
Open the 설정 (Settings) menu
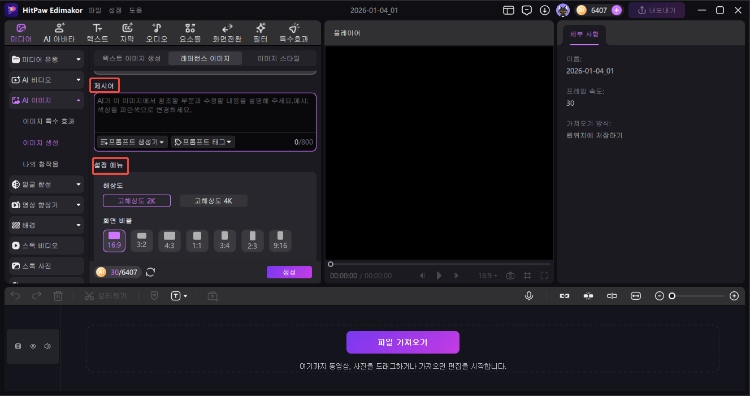click(115, 10)
